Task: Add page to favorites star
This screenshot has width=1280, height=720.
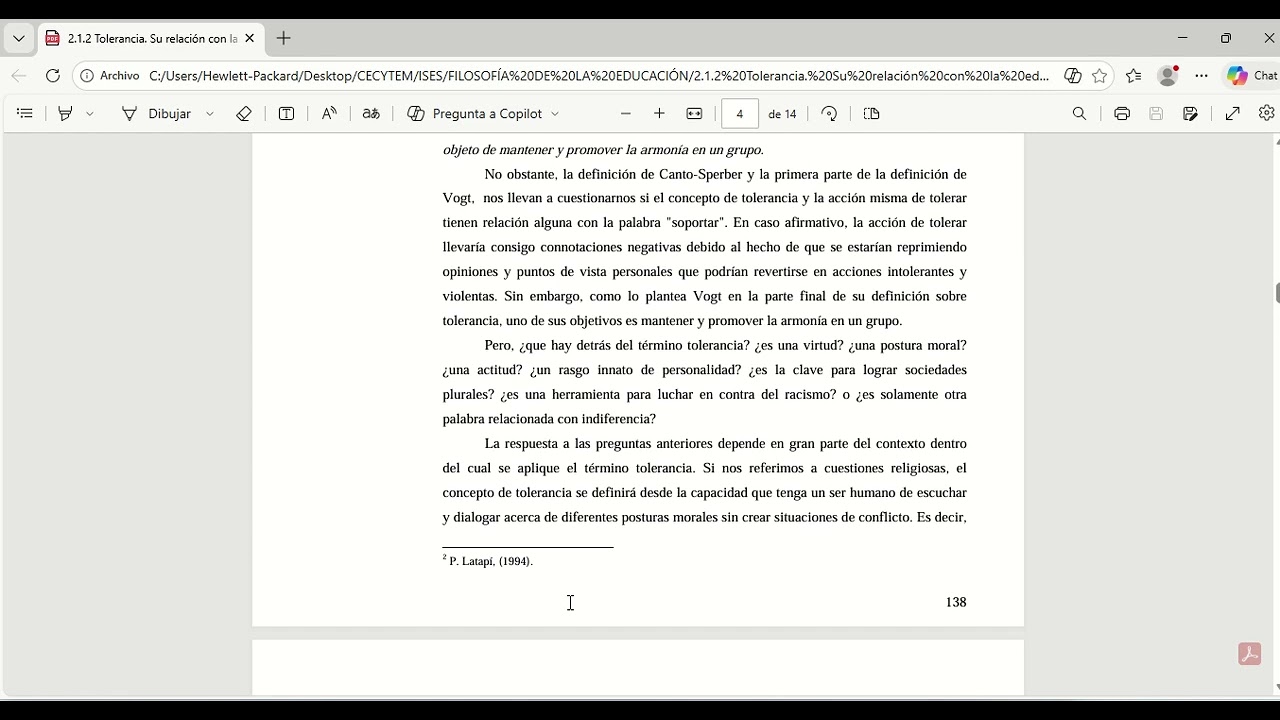Action: pyautogui.click(x=1100, y=76)
